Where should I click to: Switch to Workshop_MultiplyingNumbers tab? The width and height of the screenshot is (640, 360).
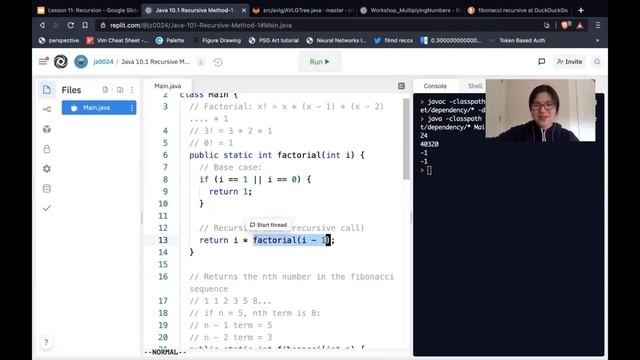pyautogui.click(x=410, y=10)
